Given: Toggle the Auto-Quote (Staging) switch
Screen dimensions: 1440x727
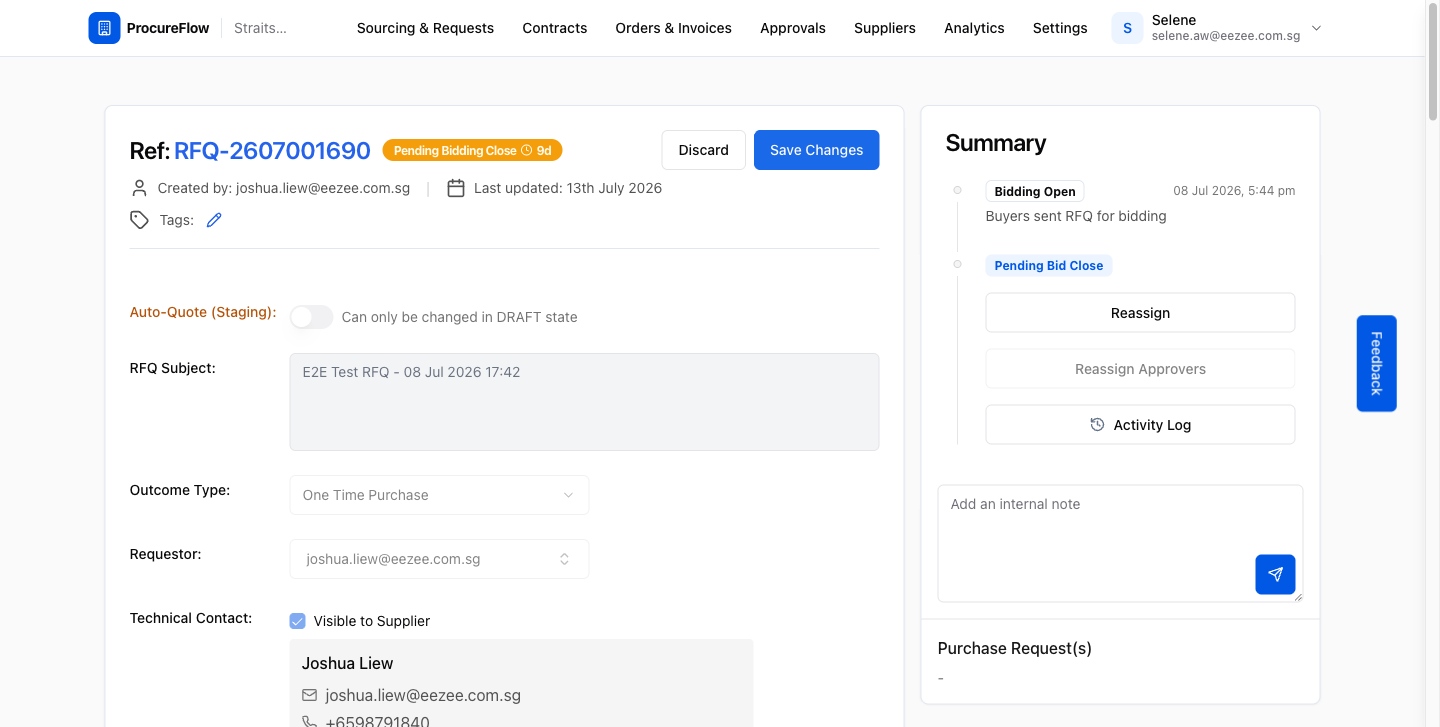Looking at the screenshot, I should (x=311, y=317).
